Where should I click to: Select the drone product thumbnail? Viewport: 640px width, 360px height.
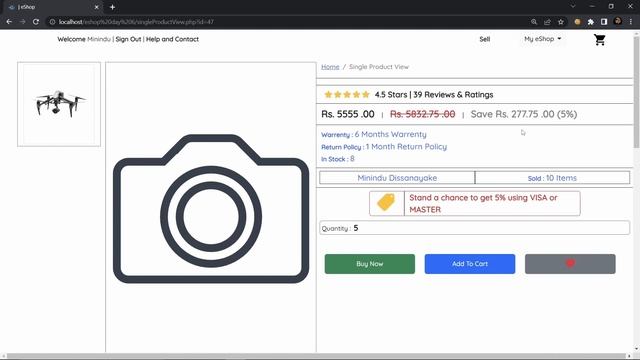pos(59,104)
